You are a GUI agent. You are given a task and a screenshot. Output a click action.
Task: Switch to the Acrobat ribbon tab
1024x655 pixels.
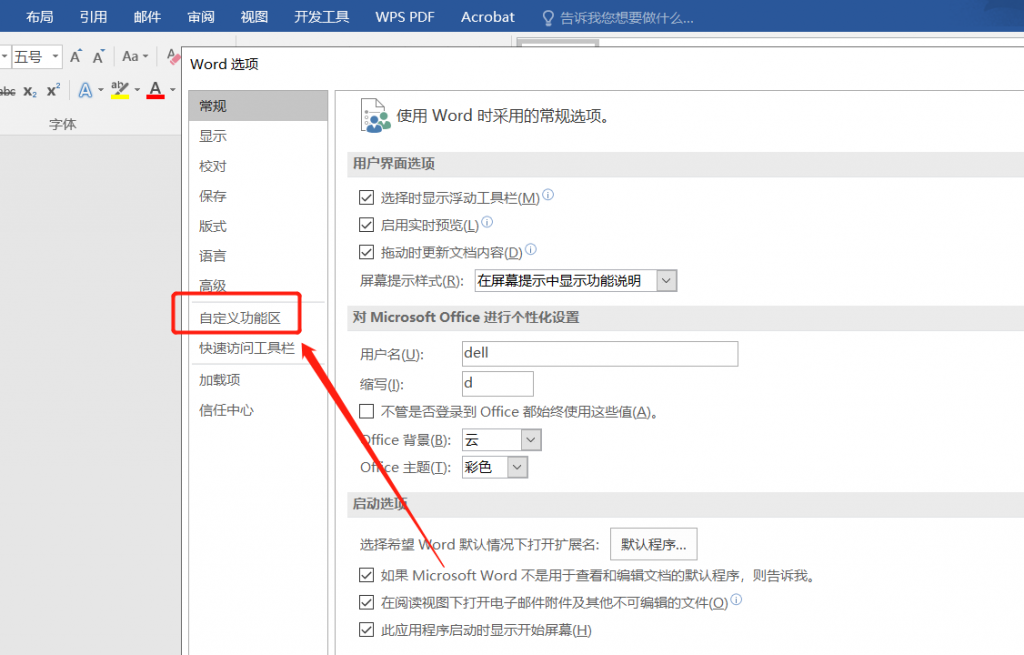tap(487, 17)
